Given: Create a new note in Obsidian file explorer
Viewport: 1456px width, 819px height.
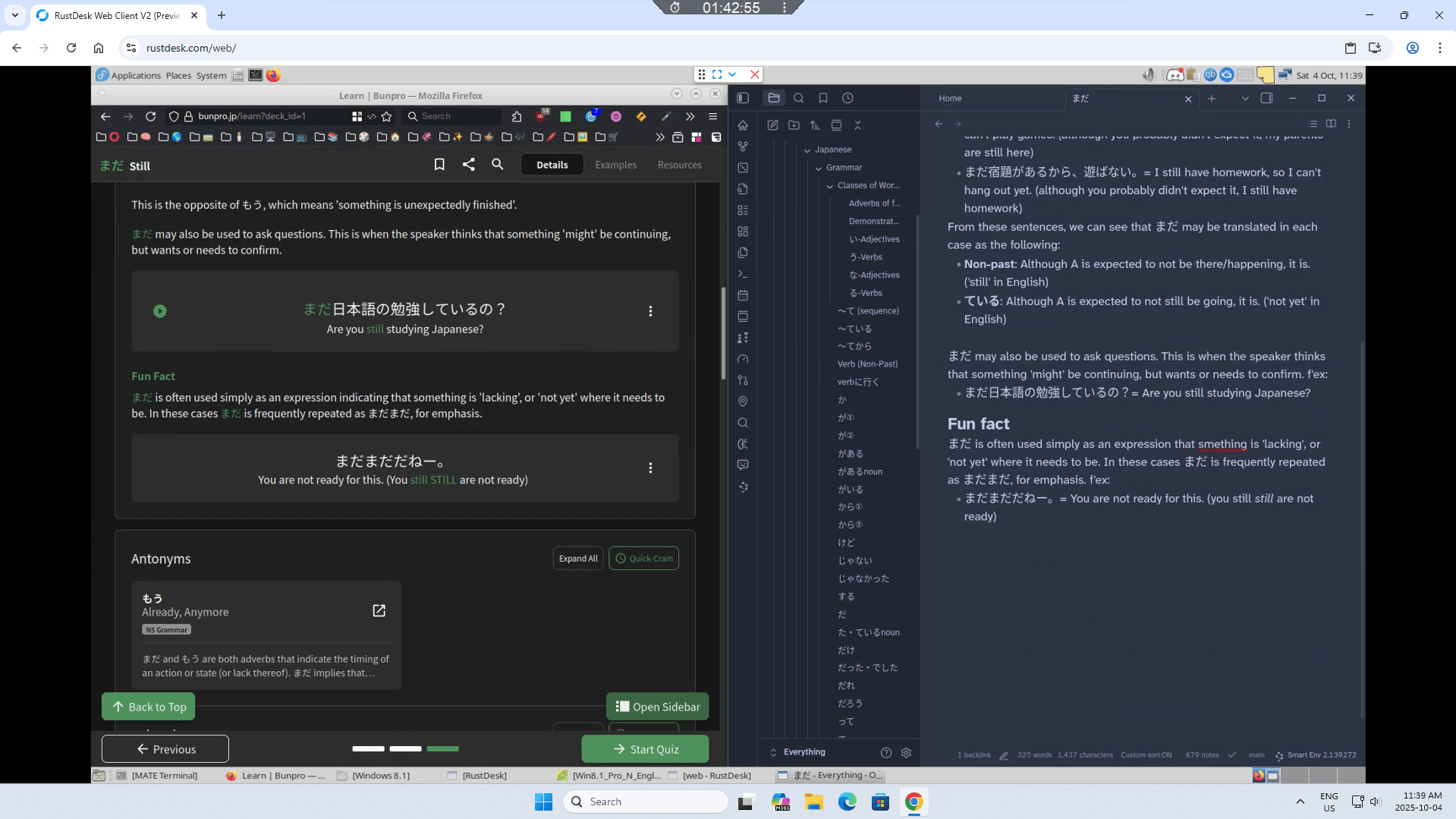Looking at the screenshot, I should coord(772,125).
